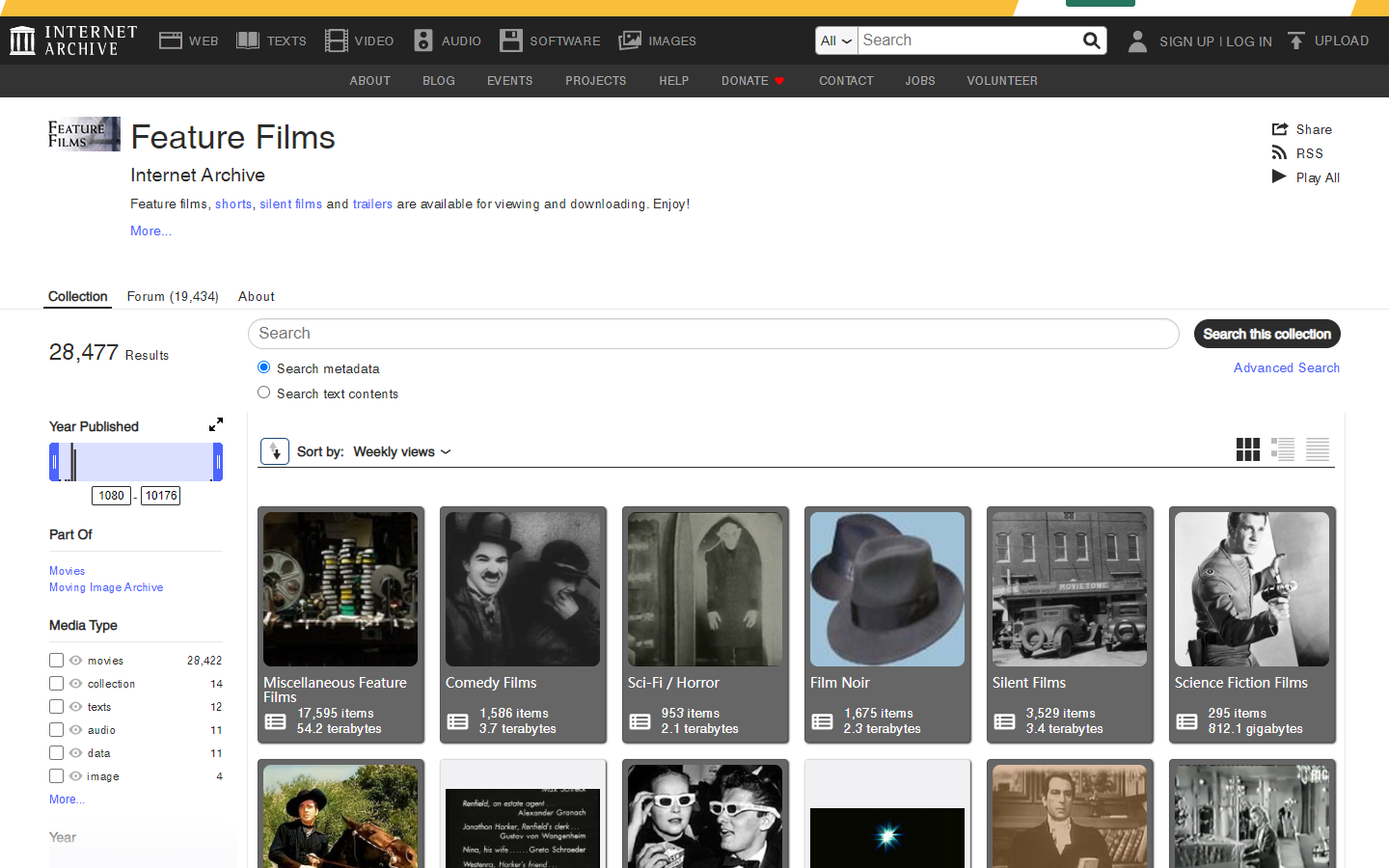1389x868 pixels.
Task: Expand the Year Published chart icon
Action: click(x=216, y=424)
